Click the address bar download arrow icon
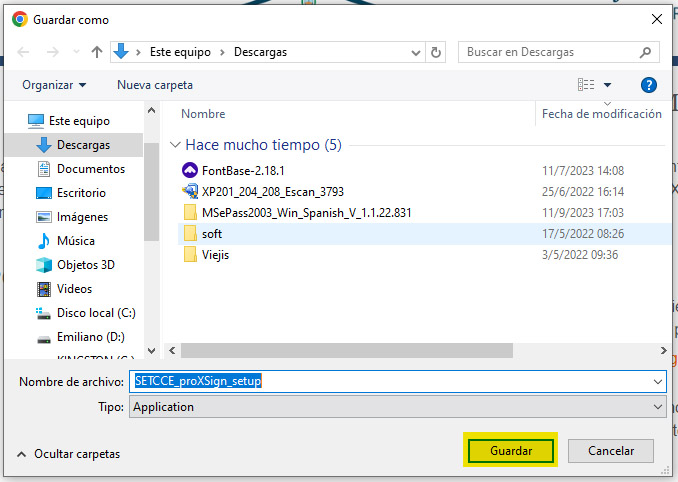Viewport: 678px width, 482px height. (x=121, y=52)
